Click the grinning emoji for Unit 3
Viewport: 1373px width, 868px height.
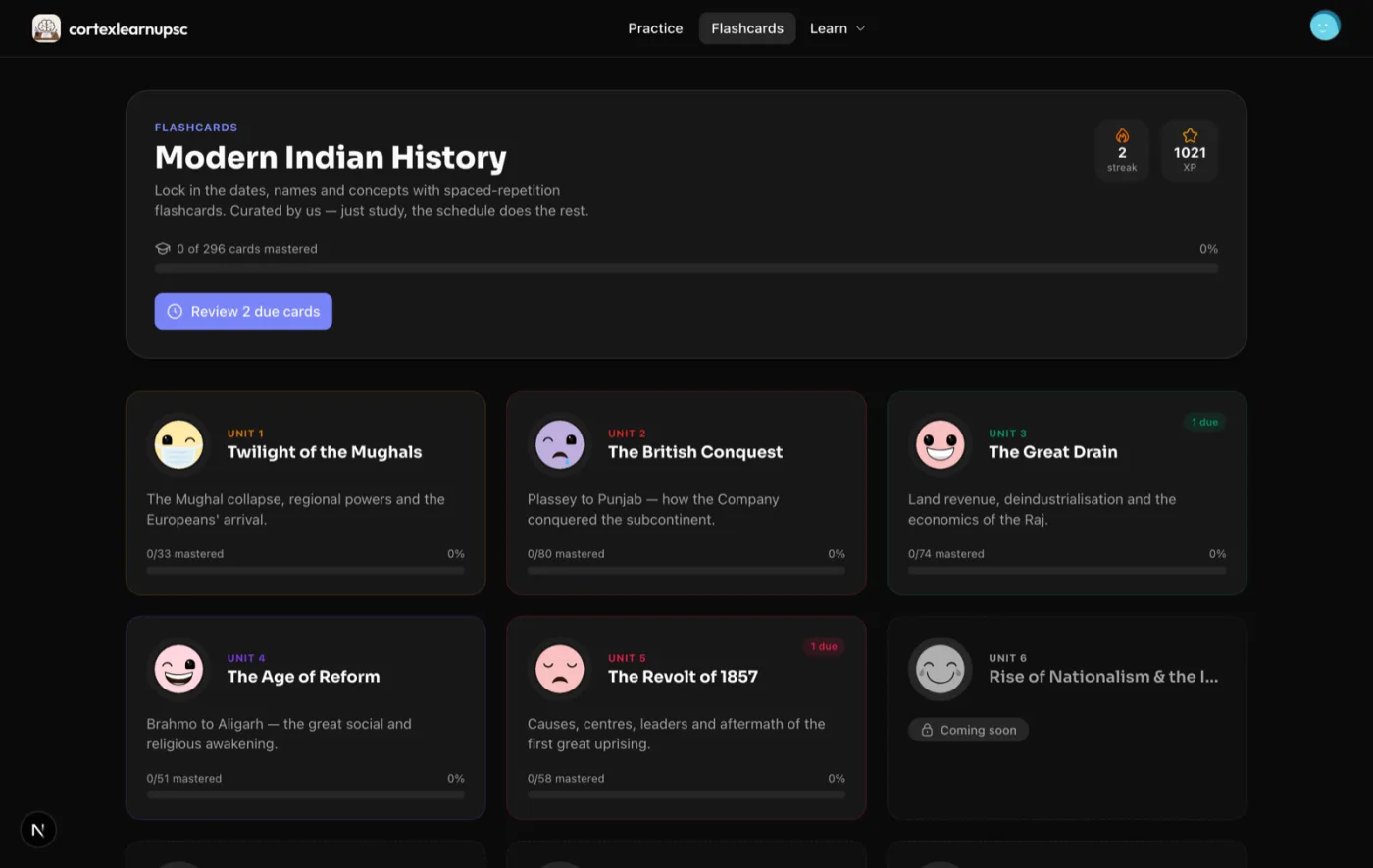point(941,444)
